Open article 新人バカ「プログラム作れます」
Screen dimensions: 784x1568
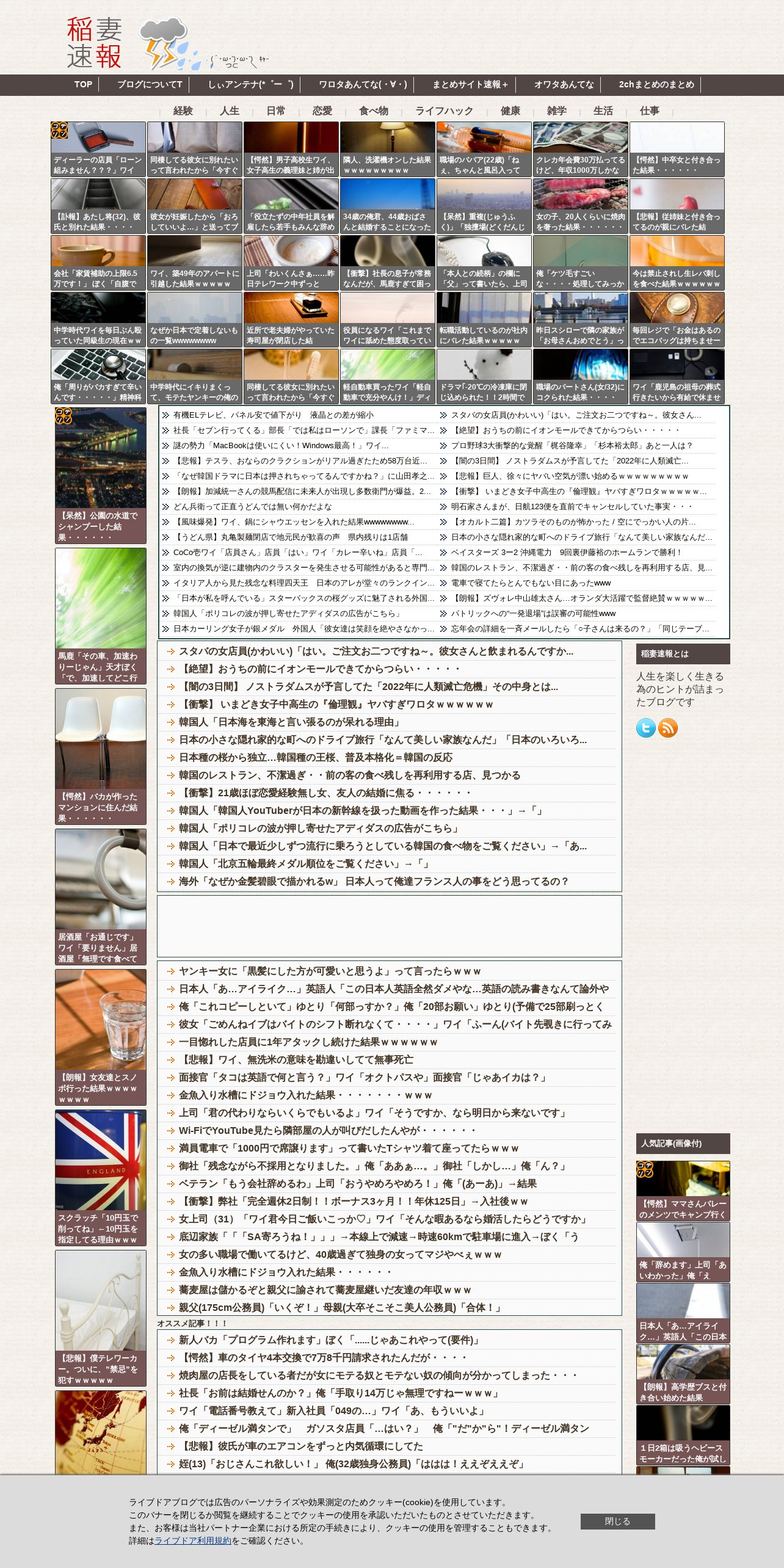click(330, 1340)
